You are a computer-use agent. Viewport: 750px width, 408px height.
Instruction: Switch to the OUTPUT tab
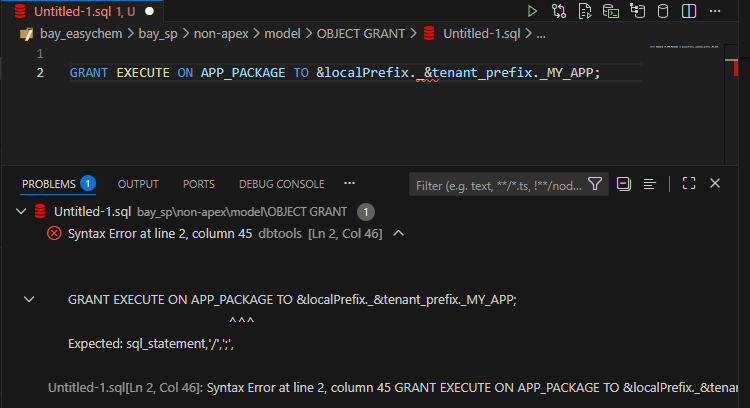[x=138, y=184]
